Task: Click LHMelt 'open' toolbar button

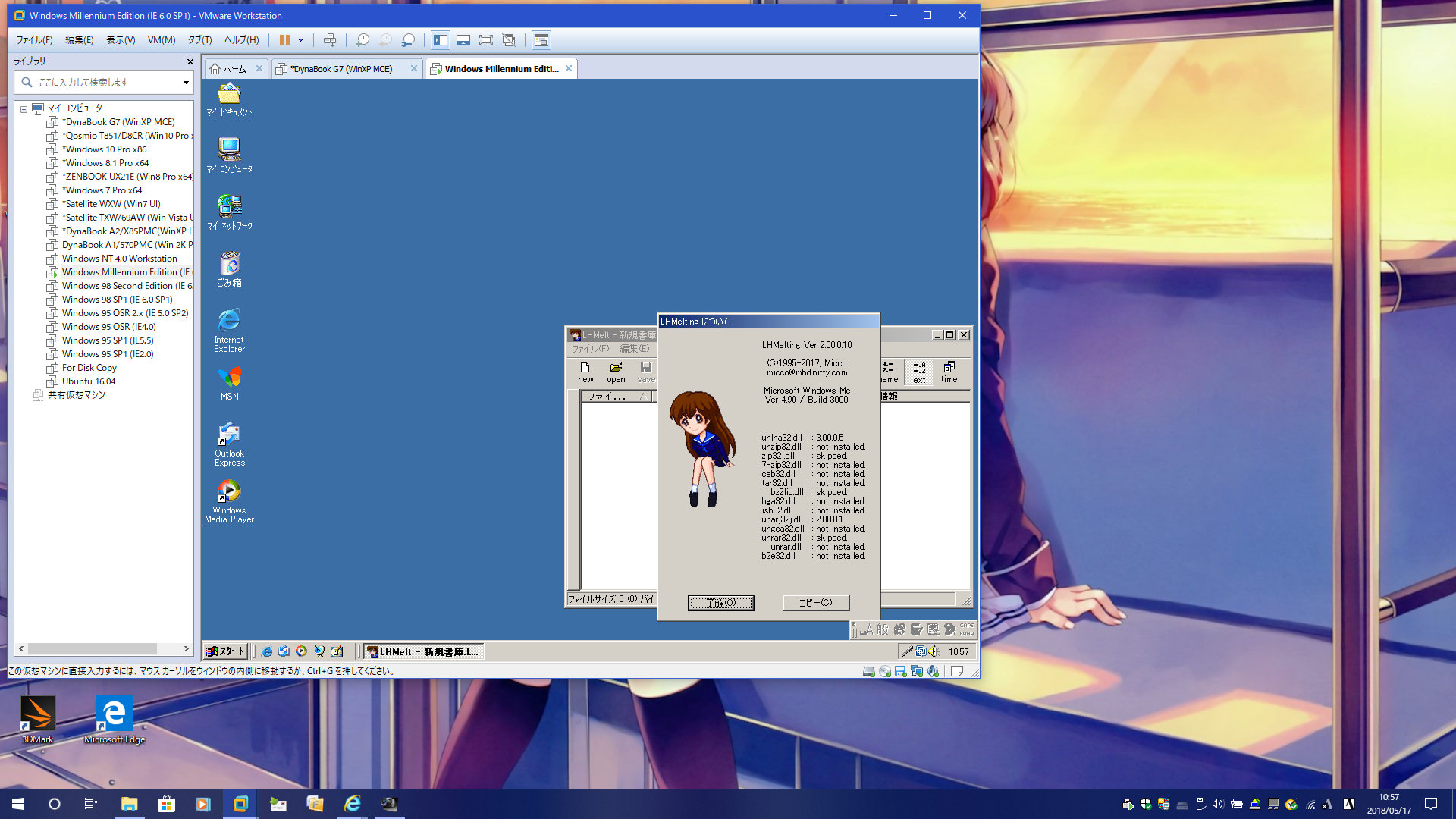Action: tap(616, 372)
